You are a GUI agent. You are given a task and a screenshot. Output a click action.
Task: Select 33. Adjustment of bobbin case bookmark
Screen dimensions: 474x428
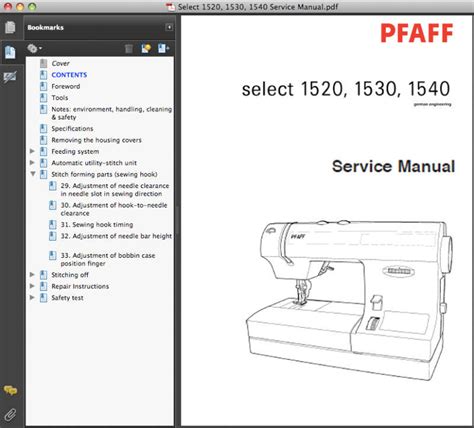pyautogui.click(x=108, y=259)
